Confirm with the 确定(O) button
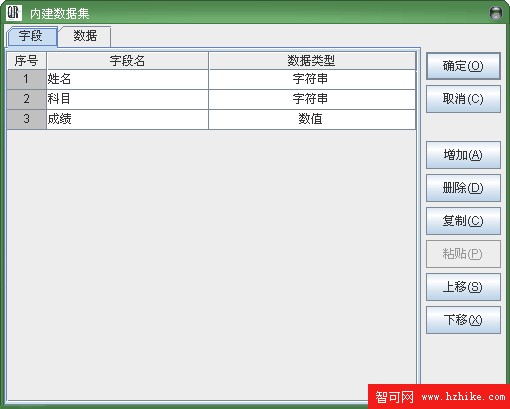 [463, 66]
